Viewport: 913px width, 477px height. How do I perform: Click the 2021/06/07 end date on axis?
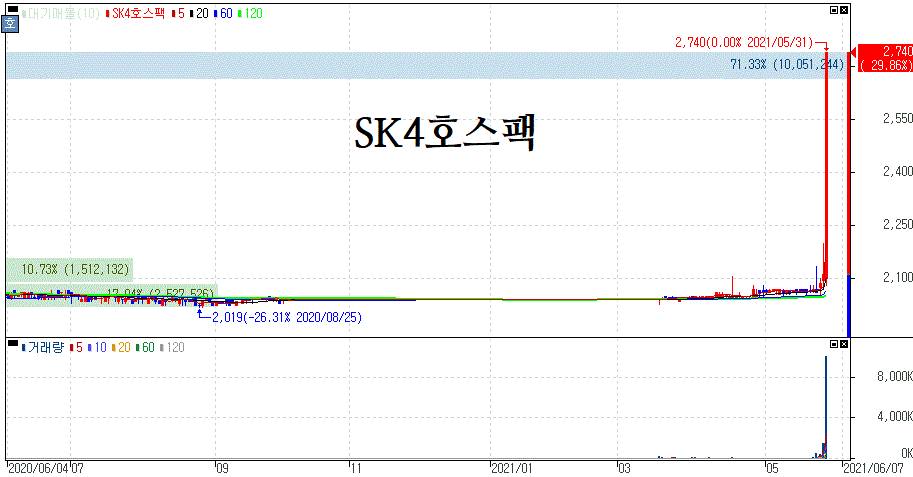point(873,468)
